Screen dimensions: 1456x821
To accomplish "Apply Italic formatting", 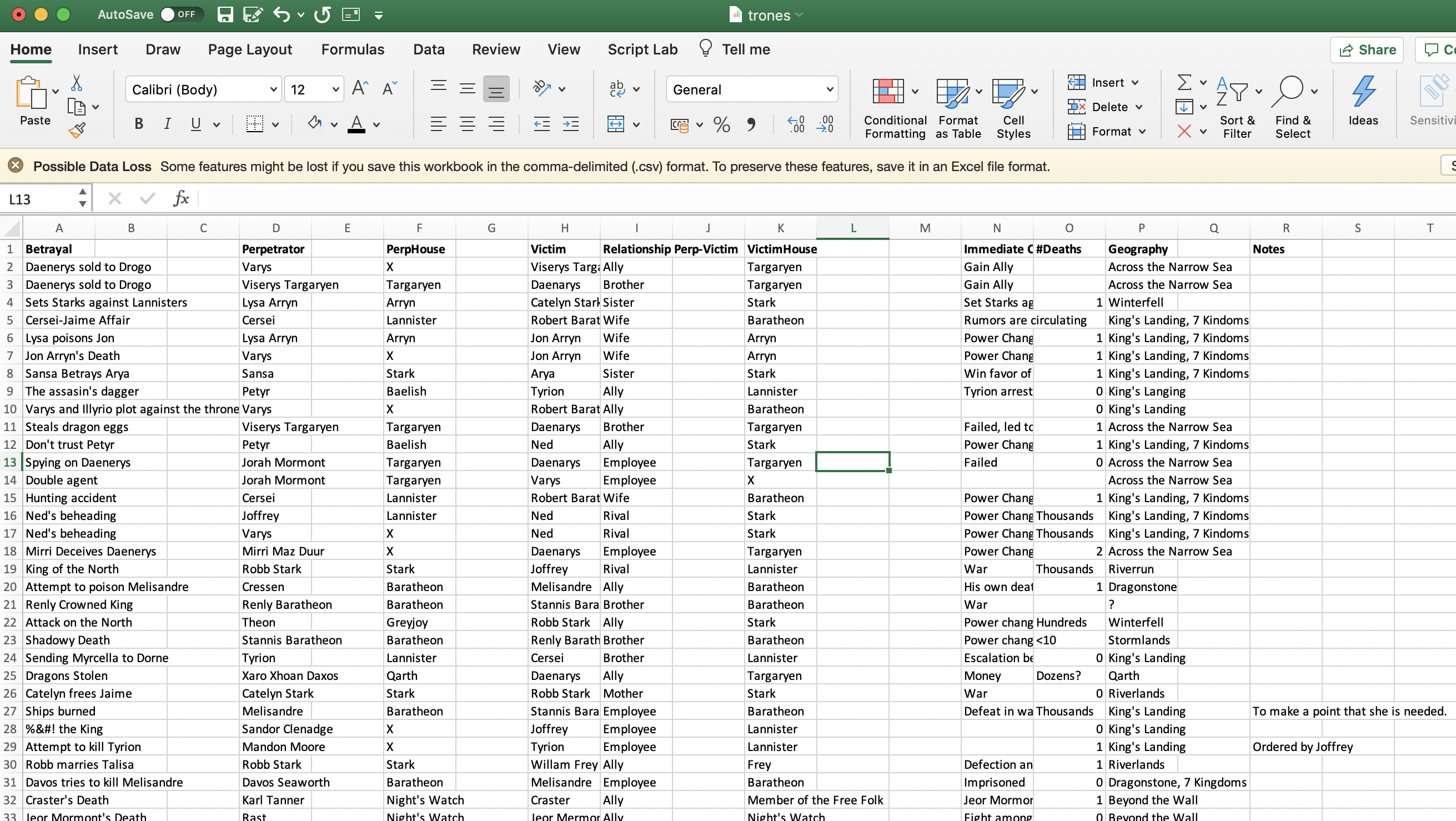I will (x=167, y=124).
